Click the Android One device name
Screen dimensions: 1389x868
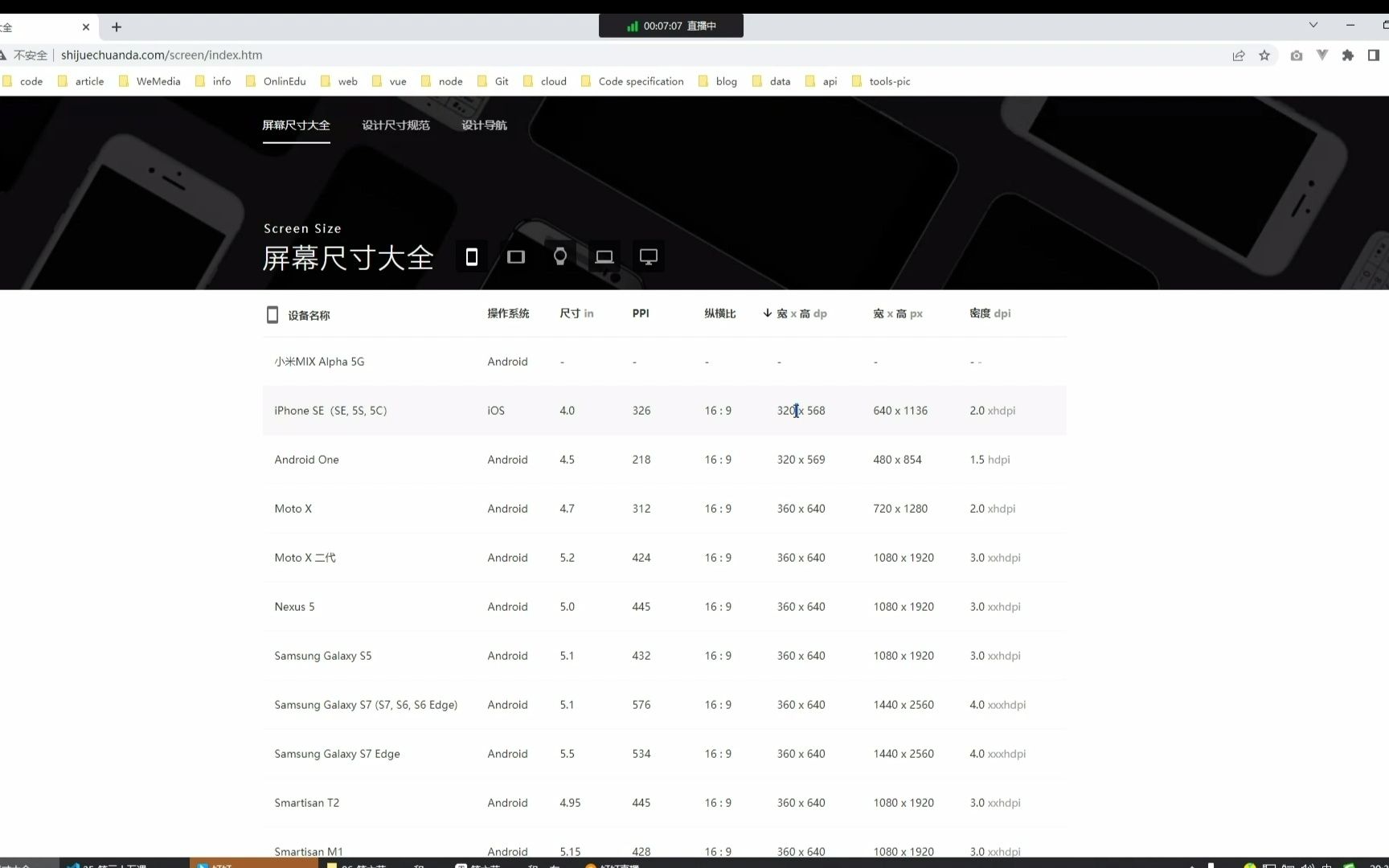pyautogui.click(x=306, y=460)
